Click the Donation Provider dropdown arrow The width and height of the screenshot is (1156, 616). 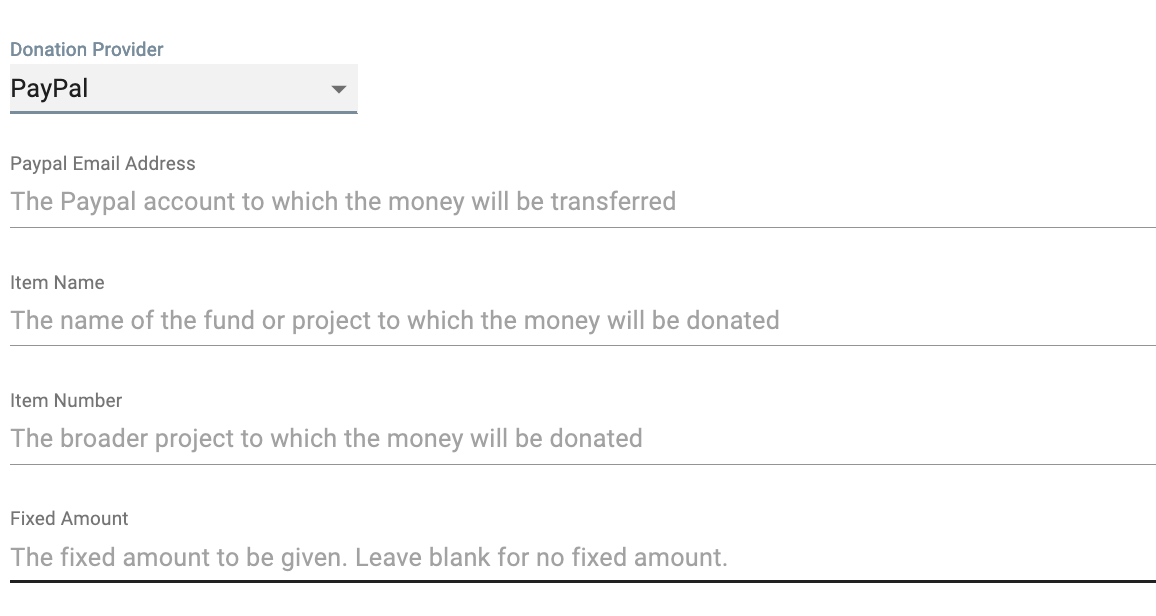point(338,90)
